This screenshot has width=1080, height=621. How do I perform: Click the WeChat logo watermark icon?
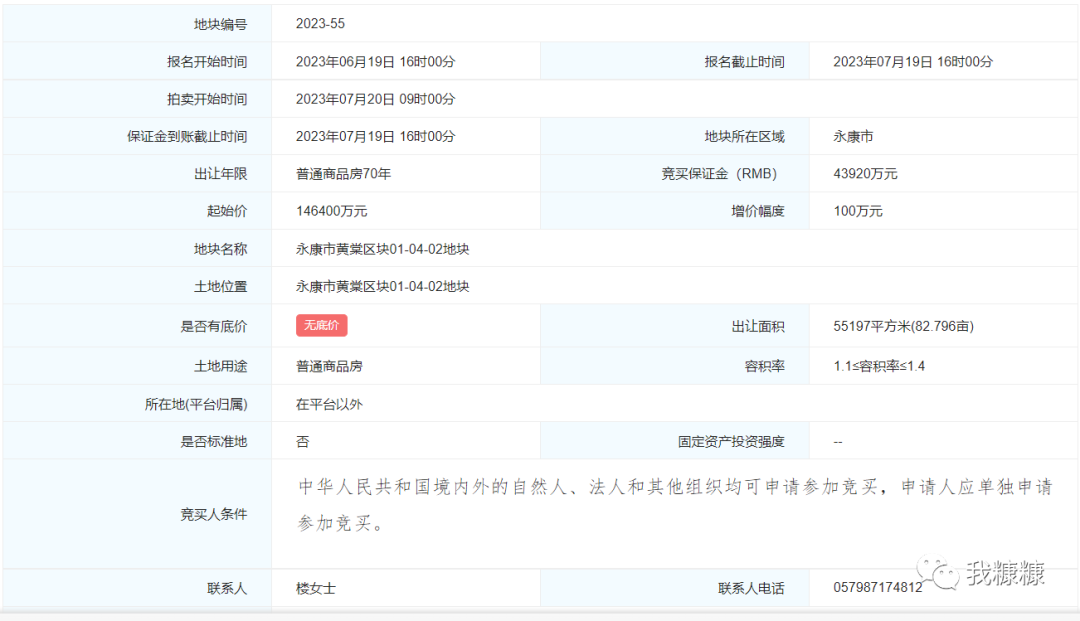click(x=939, y=573)
